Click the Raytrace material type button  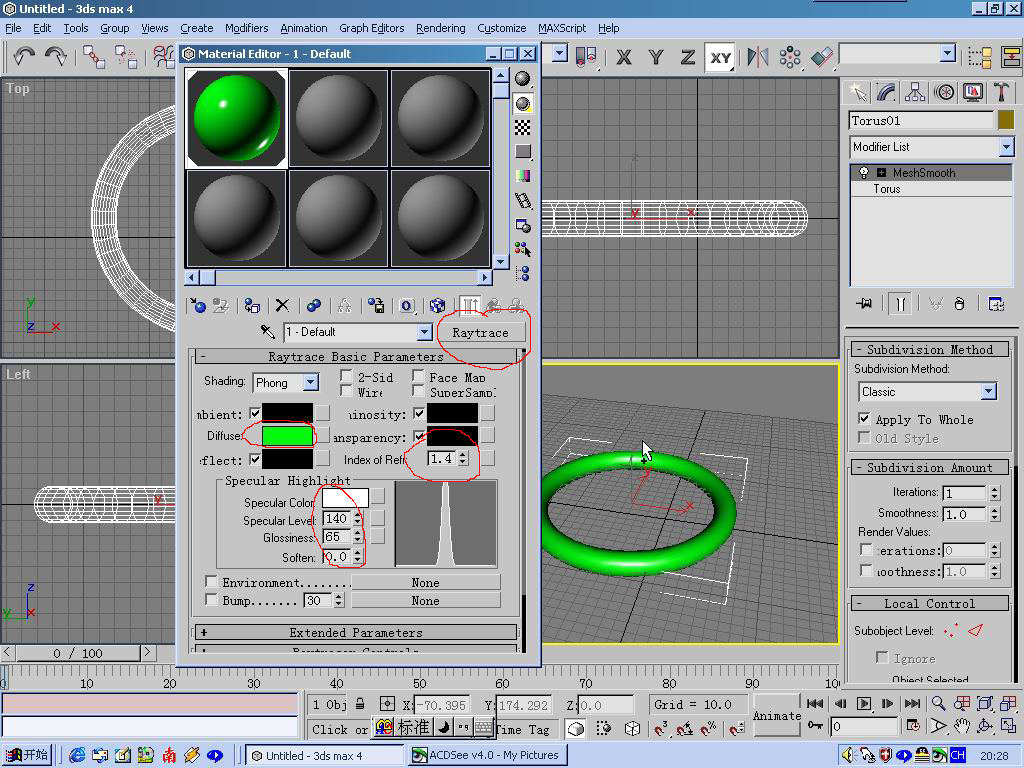click(x=481, y=332)
